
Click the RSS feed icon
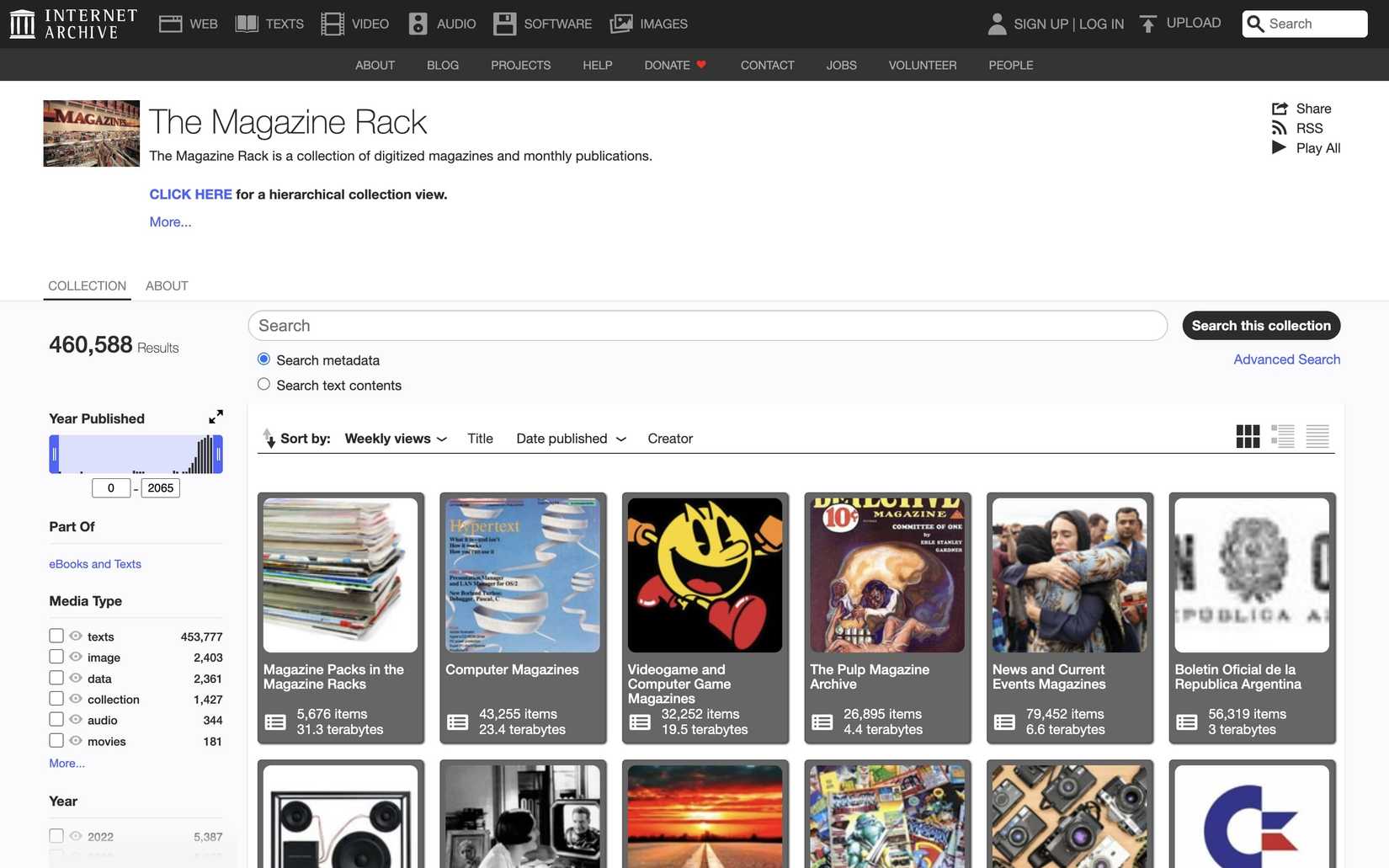tap(1280, 128)
